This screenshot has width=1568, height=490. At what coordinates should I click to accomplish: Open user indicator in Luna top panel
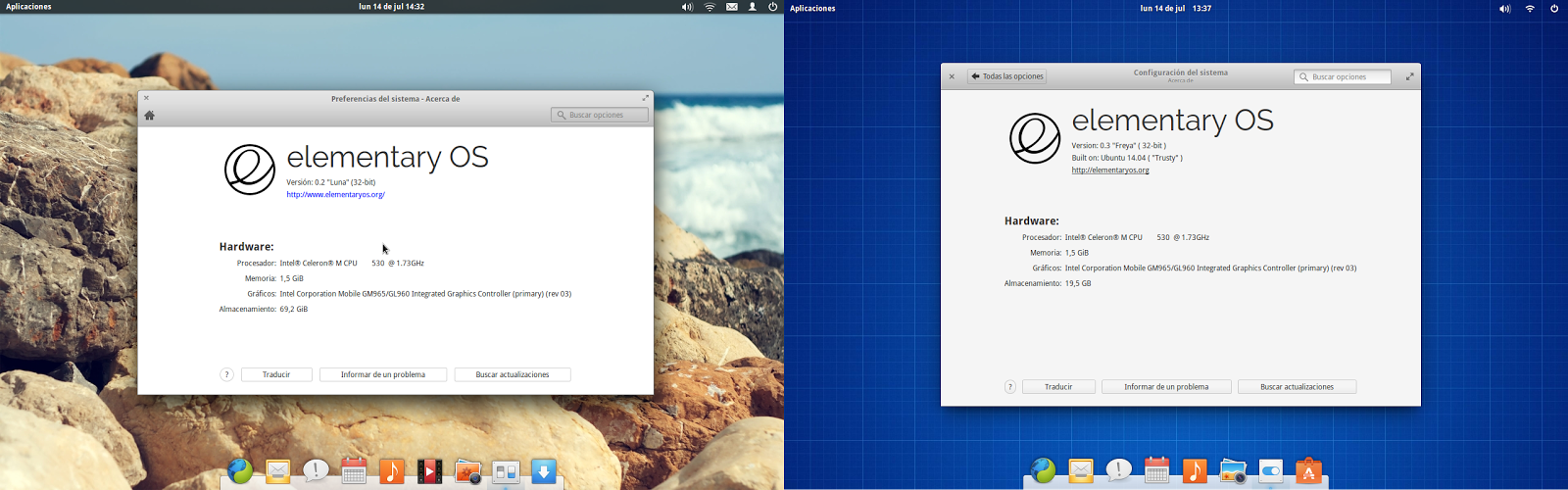pos(753,7)
